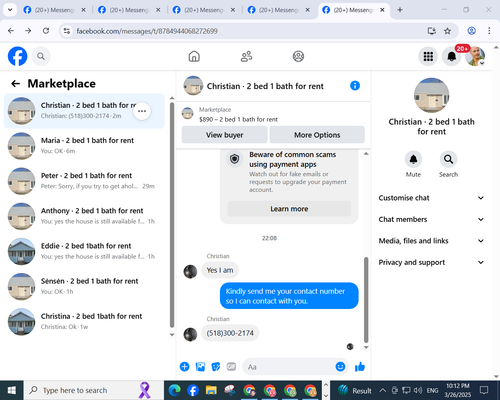Open a new browser tab
Viewport: 500px width, 400px height.
[400, 10]
